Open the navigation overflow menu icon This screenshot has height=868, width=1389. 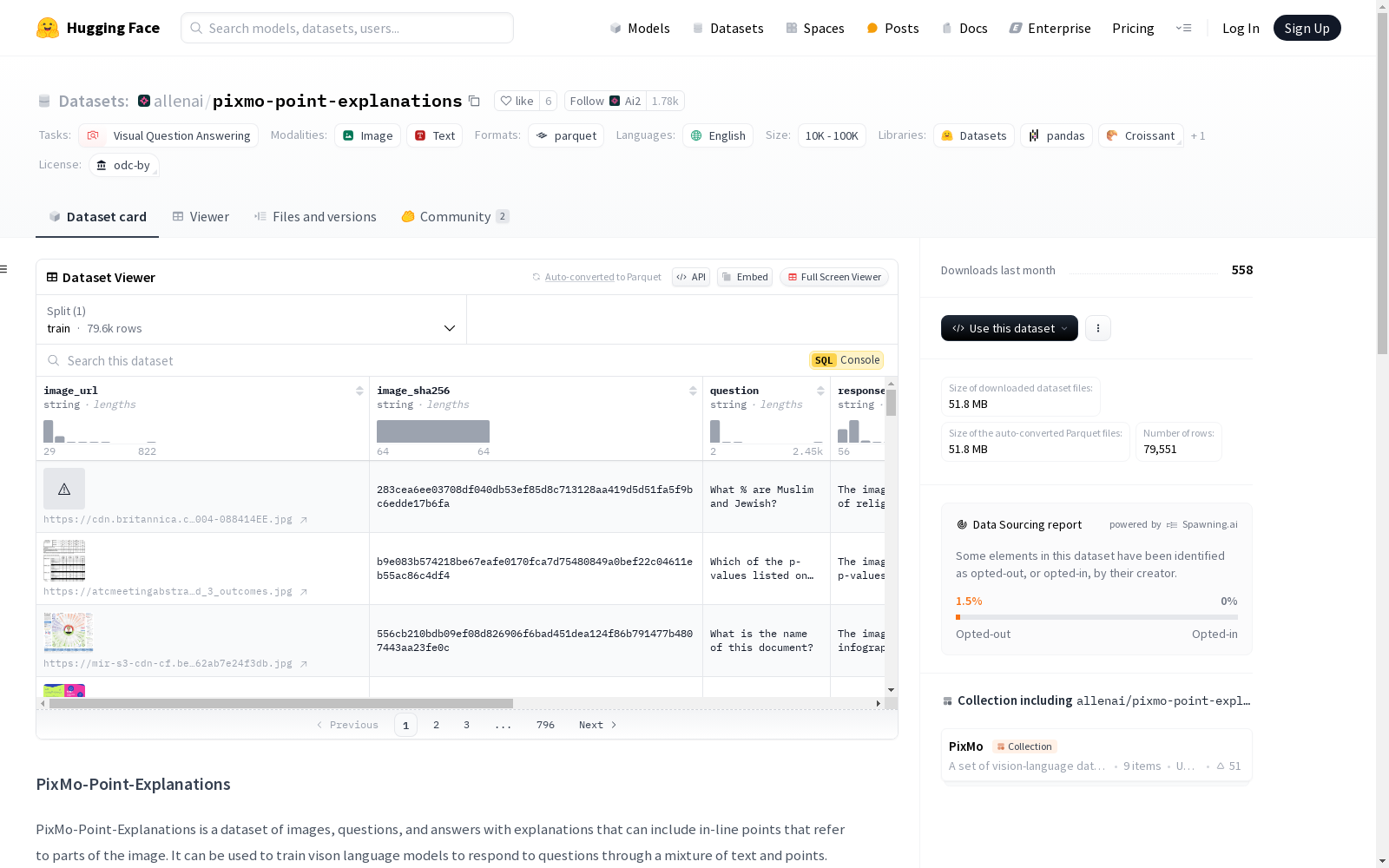[1183, 28]
